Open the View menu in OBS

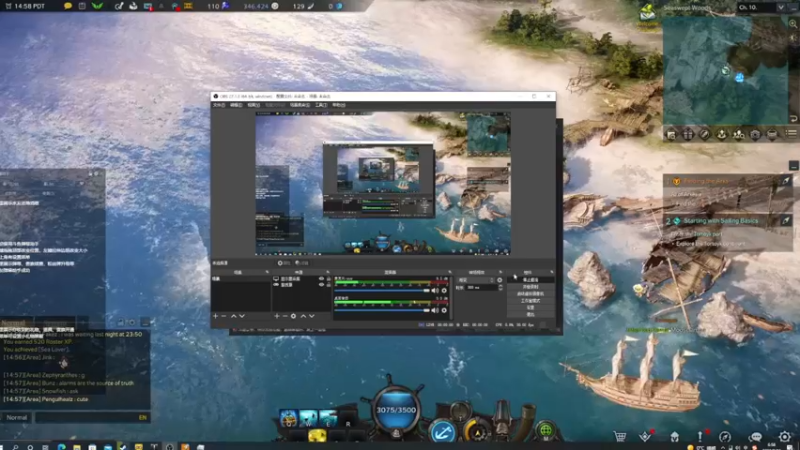(x=254, y=105)
